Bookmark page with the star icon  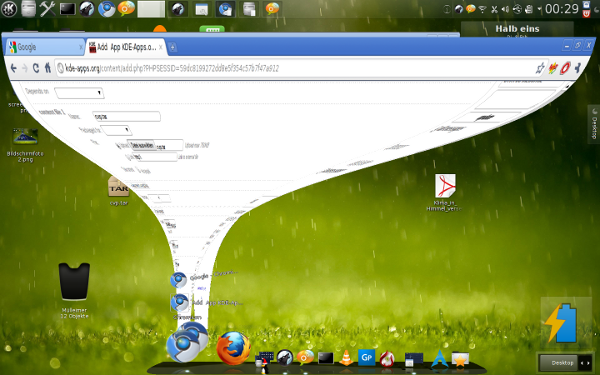pos(540,68)
